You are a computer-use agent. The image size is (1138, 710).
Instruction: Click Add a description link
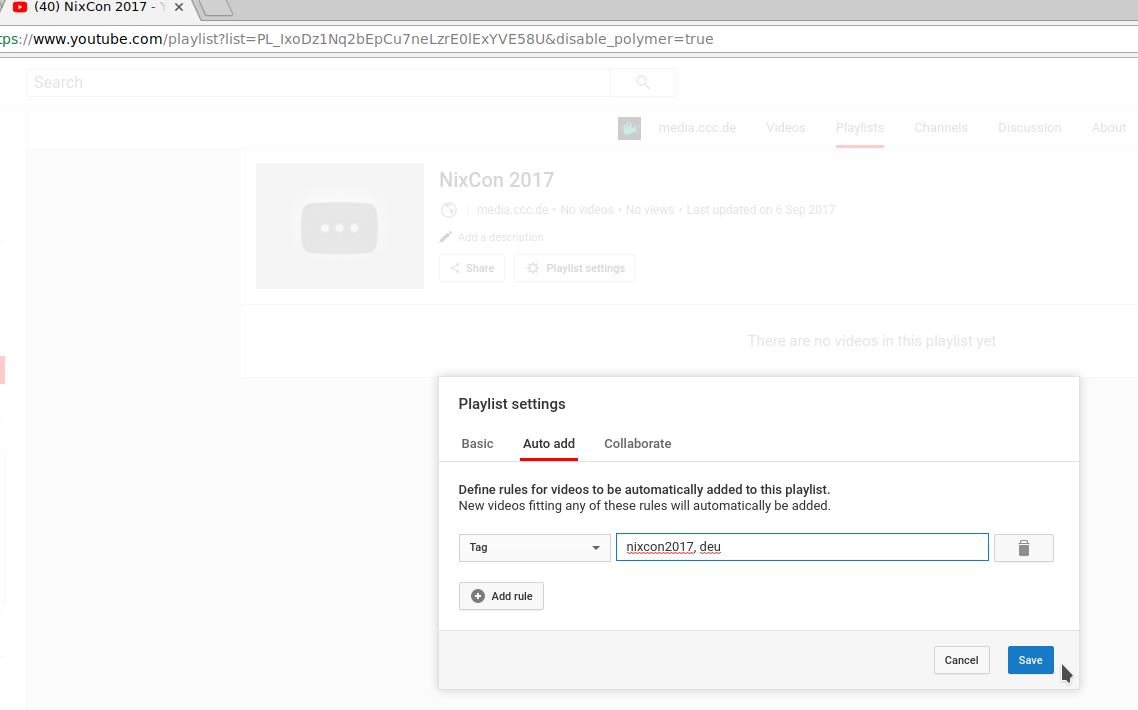tap(500, 237)
